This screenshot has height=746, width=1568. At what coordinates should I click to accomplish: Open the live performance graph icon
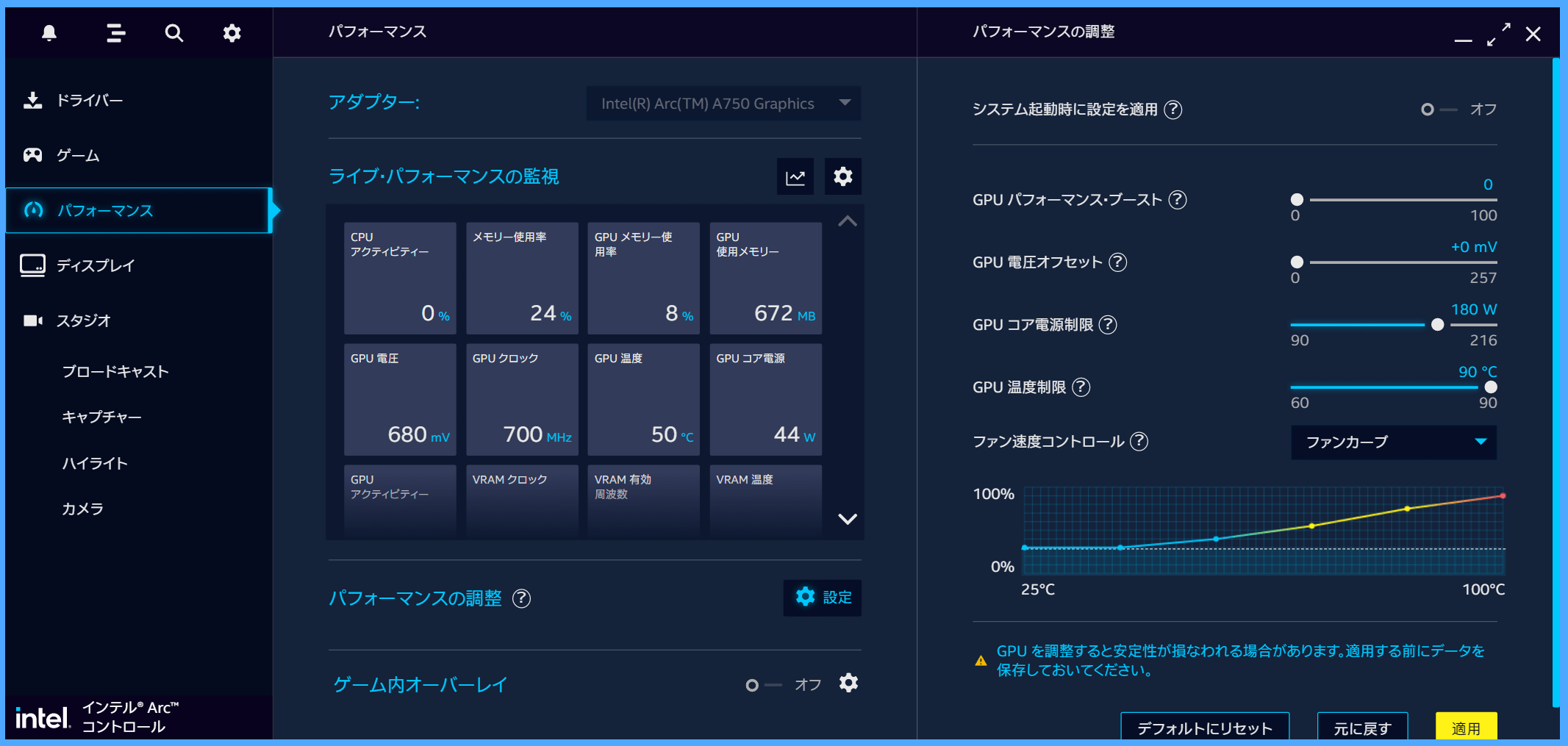click(x=795, y=177)
